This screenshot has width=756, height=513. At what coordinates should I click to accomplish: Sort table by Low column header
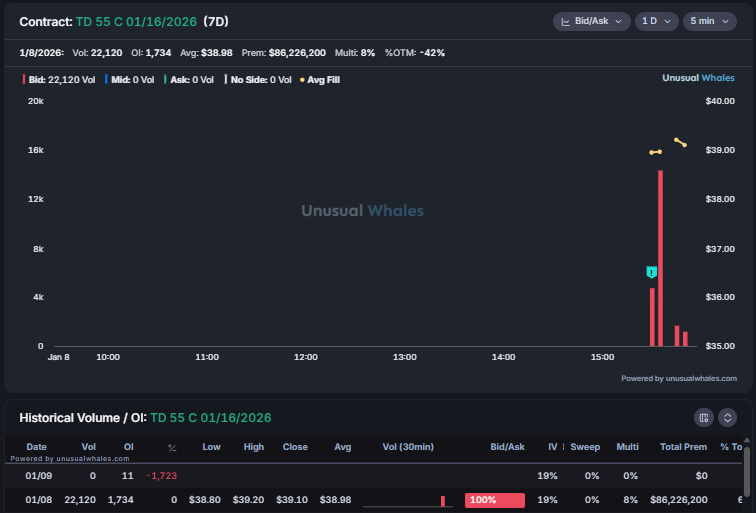(x=211, y=447)
